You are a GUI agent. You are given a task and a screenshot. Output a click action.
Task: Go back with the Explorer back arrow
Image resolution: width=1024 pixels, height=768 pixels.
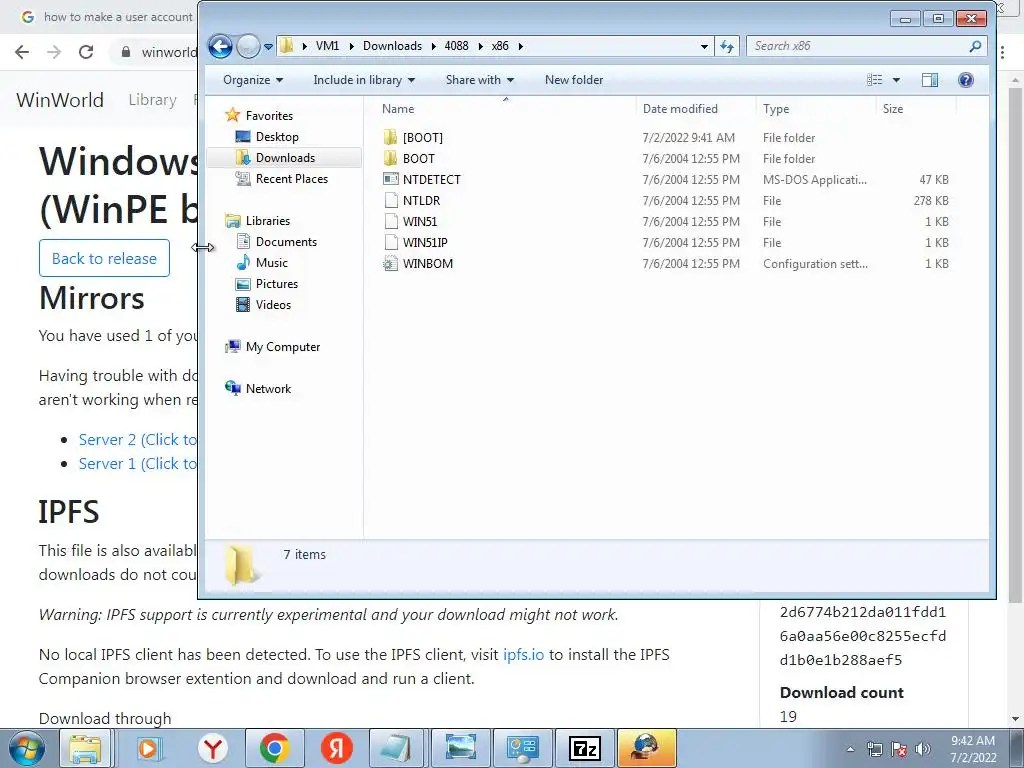click(220, 46)
